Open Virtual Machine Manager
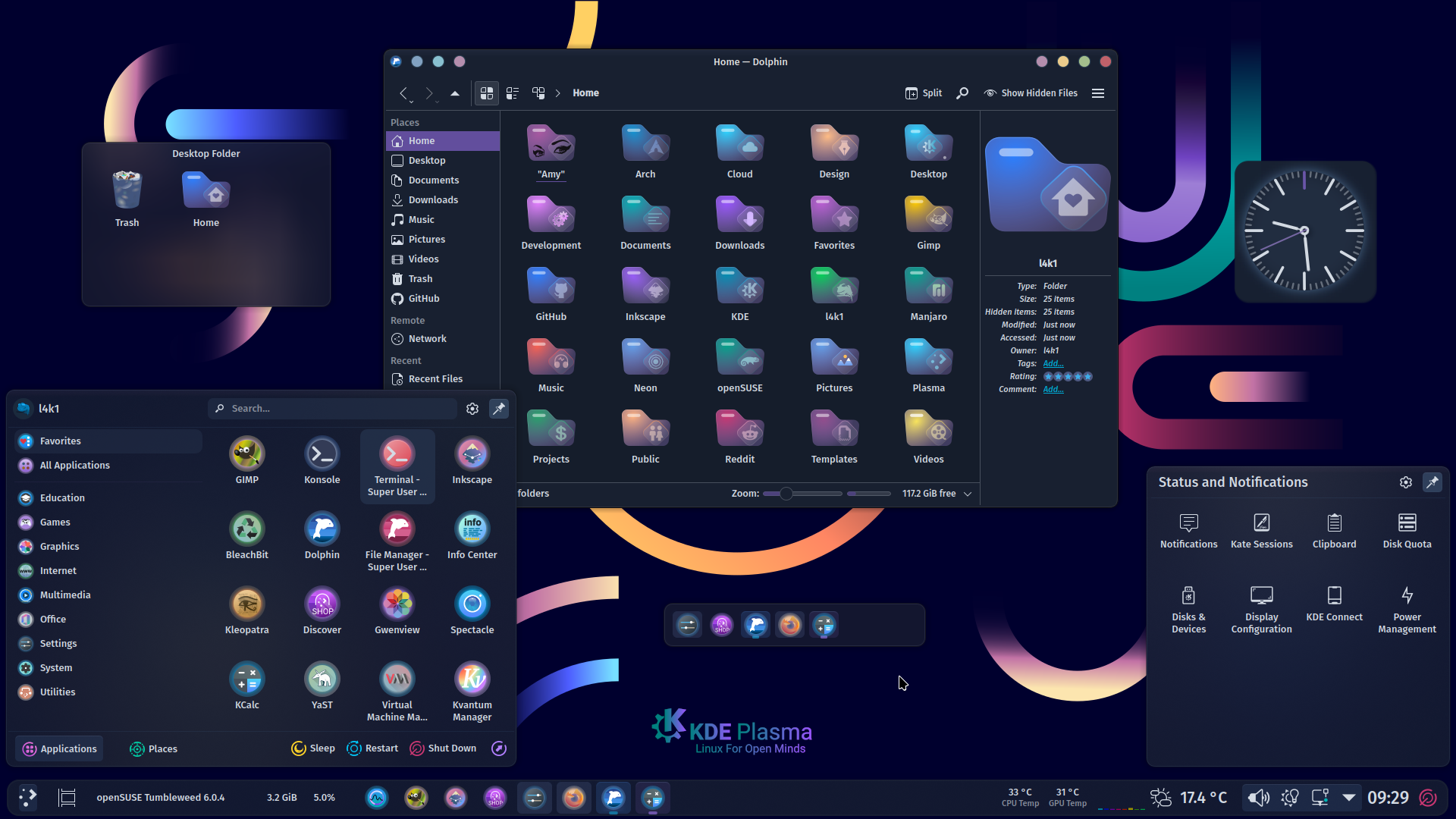 point(397,691)
